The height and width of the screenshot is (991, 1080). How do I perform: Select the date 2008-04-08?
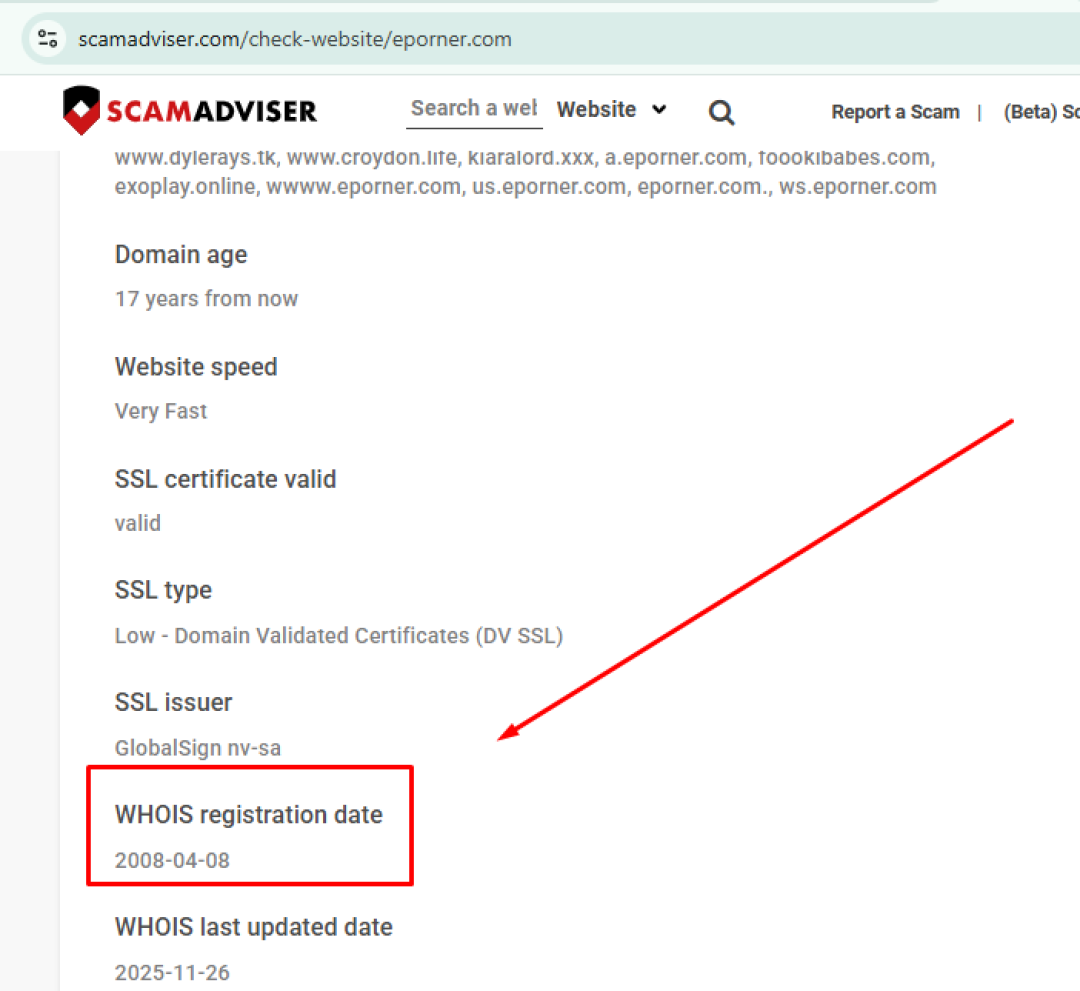(172, 860)
